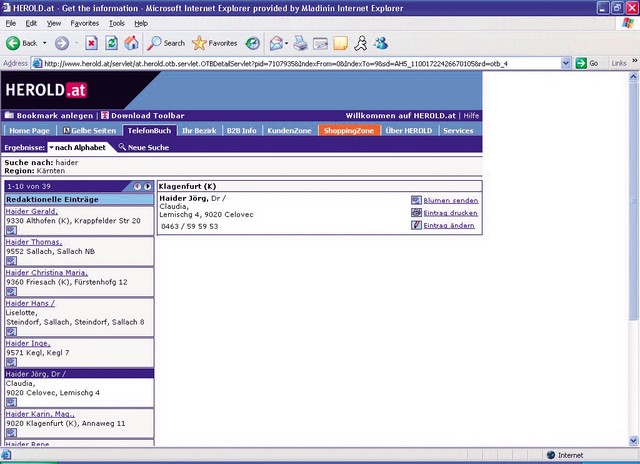Click the Edit page toolbar icon
Viewport: 640px width, 464px height.
(320, 43)
